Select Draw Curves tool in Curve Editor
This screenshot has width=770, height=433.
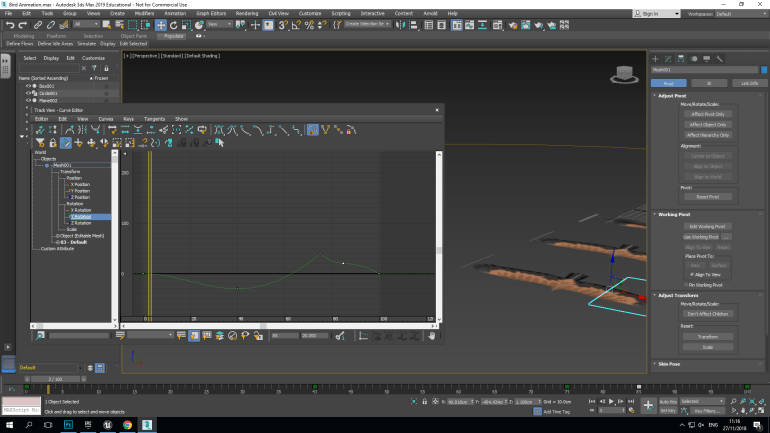66,143
